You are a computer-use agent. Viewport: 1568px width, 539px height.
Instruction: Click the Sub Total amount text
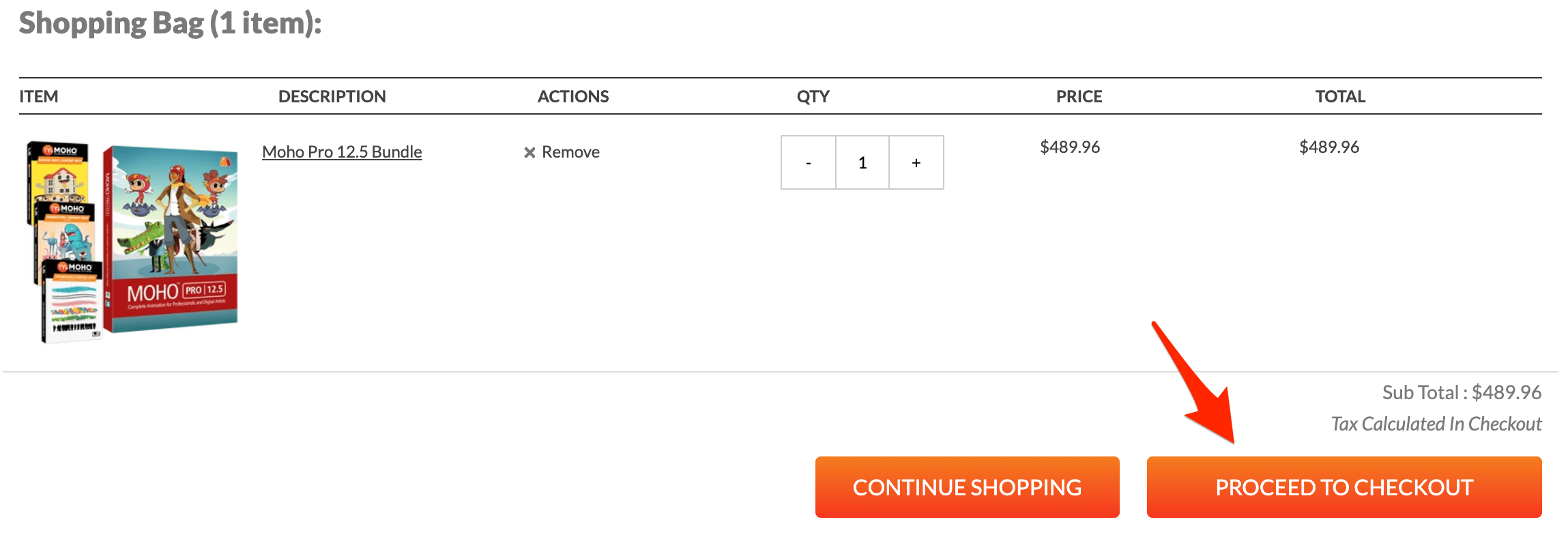point(1462,392)
